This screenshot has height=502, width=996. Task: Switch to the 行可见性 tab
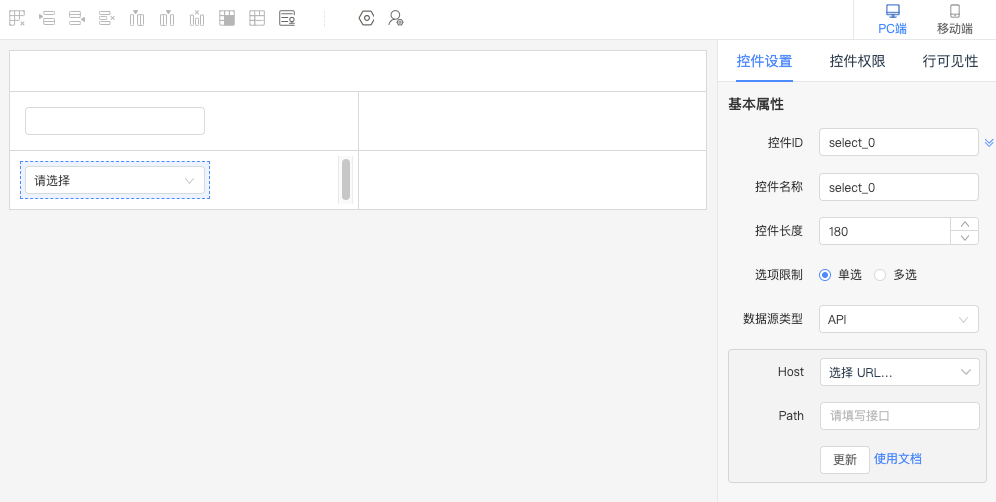950,62
